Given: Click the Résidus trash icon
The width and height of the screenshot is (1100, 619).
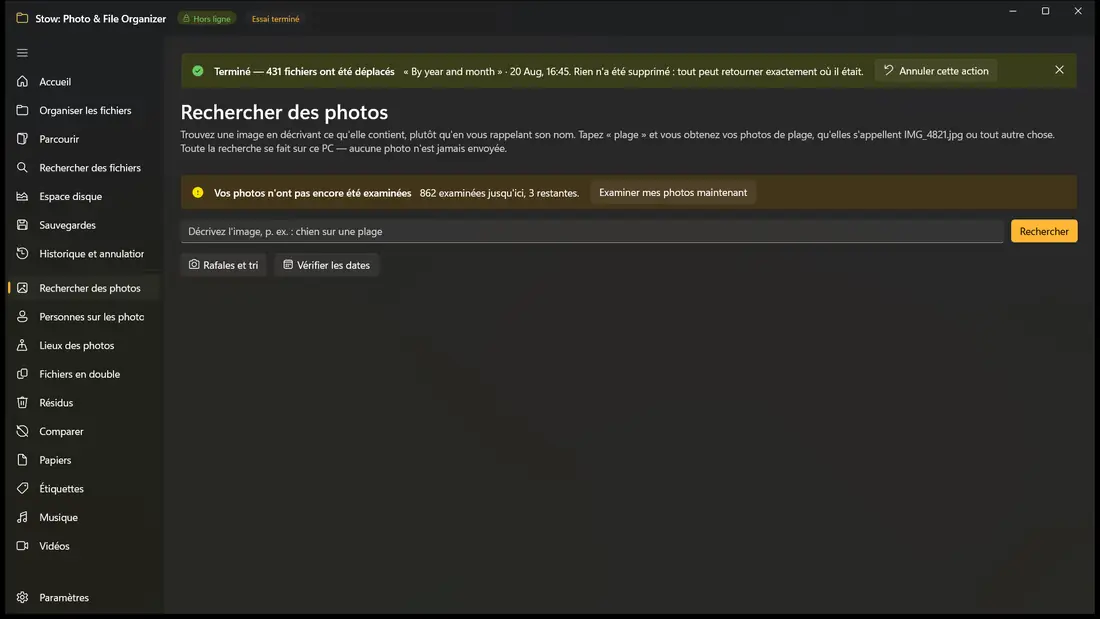Looking at the screenshot, I should [22, 403].
